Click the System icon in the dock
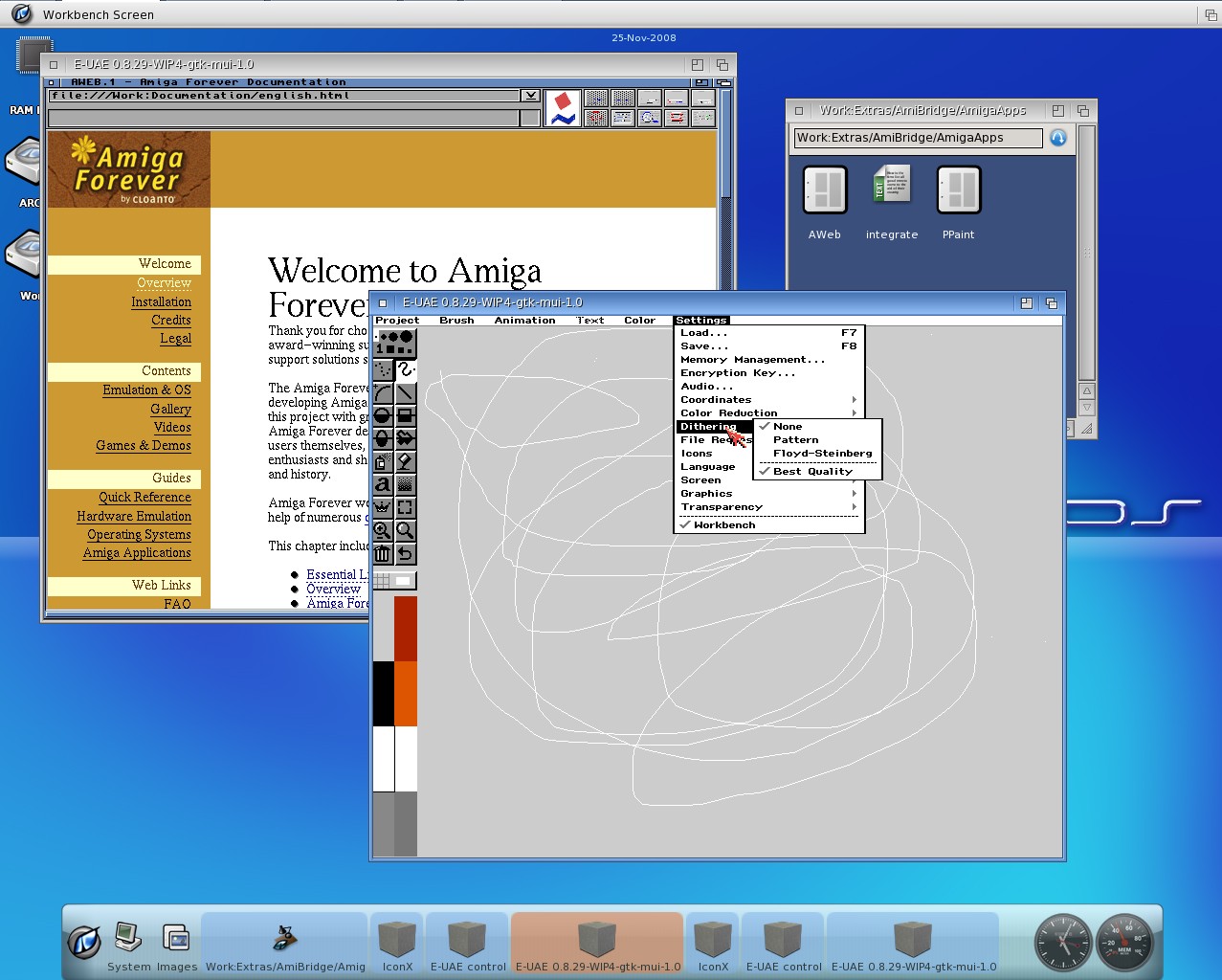The image size is (1222, 980). [128, 947]
